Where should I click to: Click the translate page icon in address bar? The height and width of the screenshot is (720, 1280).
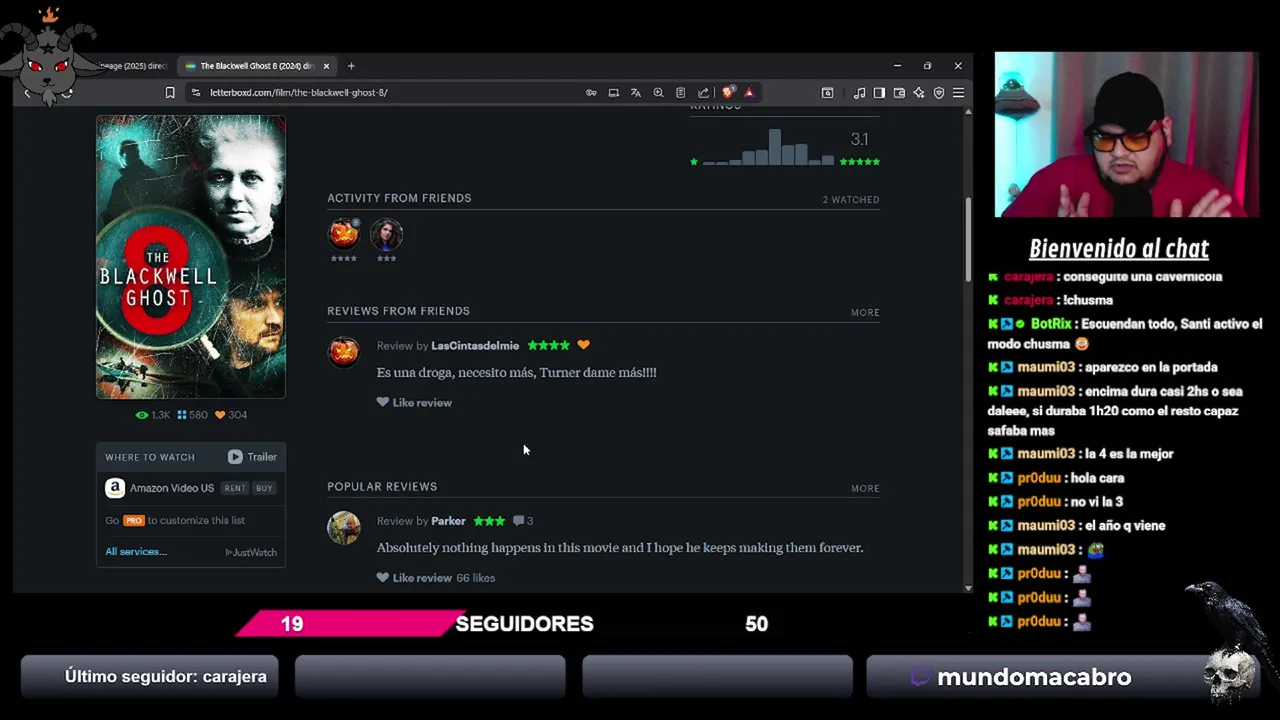pyautogui.click(x=636, y=93)
